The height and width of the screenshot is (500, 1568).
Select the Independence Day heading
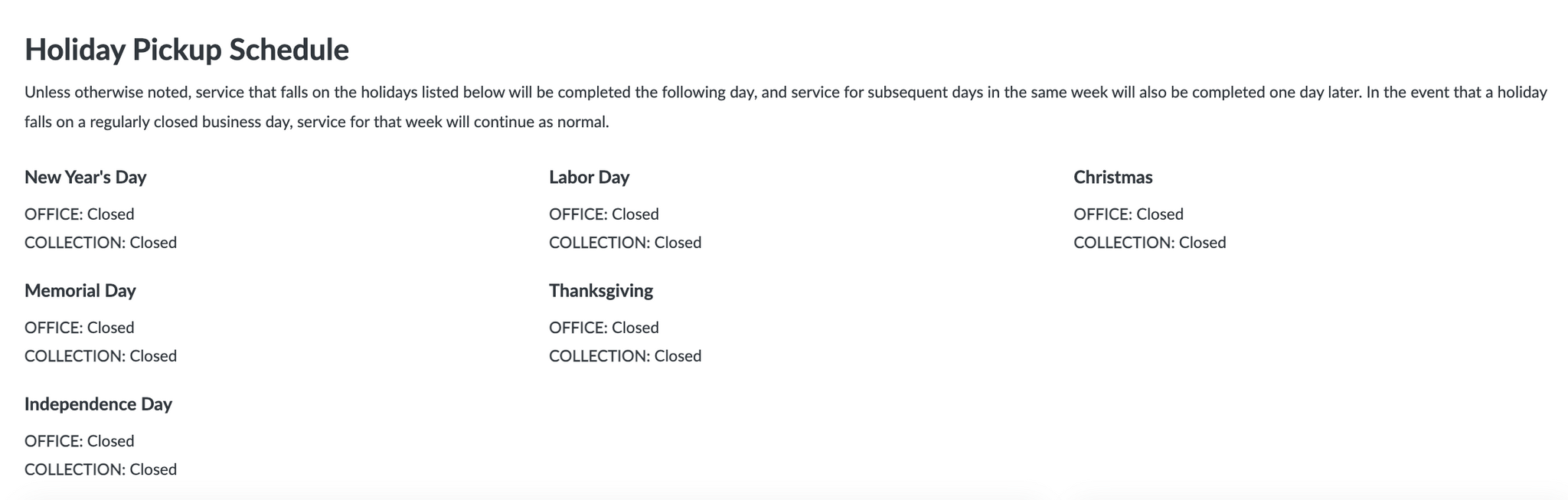pos(98,404)
